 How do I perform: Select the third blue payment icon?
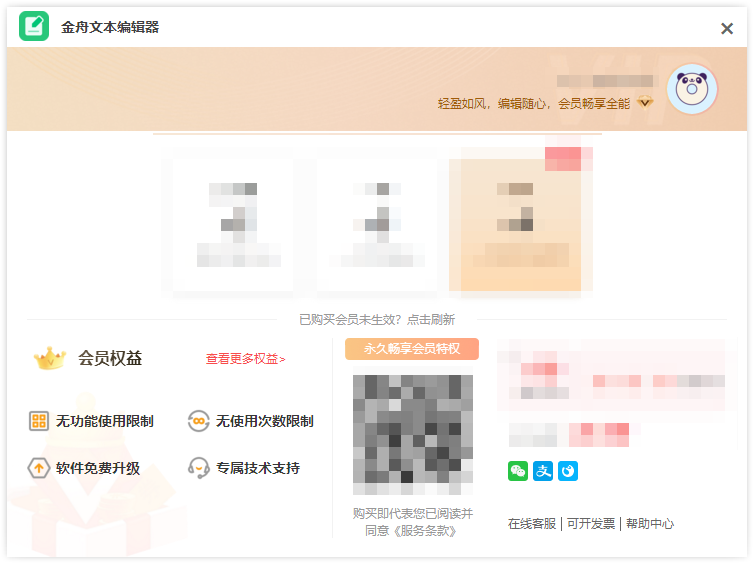[x=568, y=471]
